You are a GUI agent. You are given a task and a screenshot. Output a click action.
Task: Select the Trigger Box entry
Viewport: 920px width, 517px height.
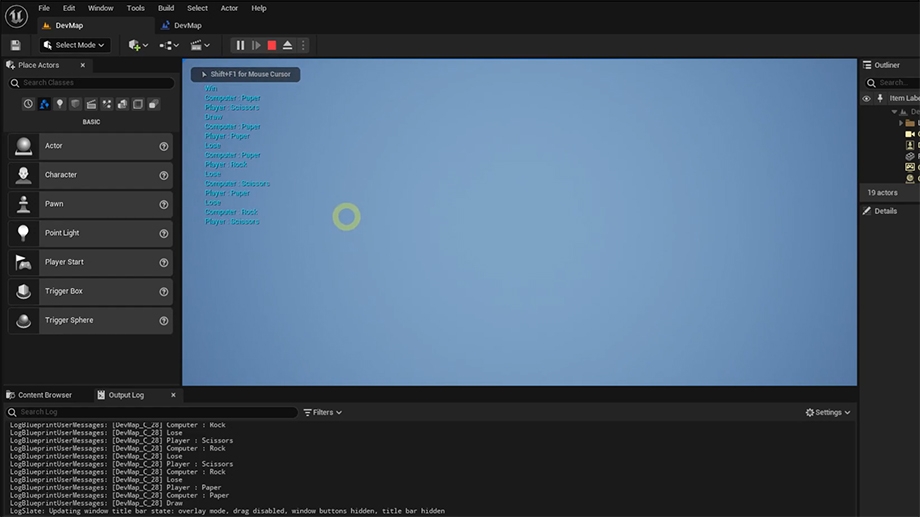point(90,291)
